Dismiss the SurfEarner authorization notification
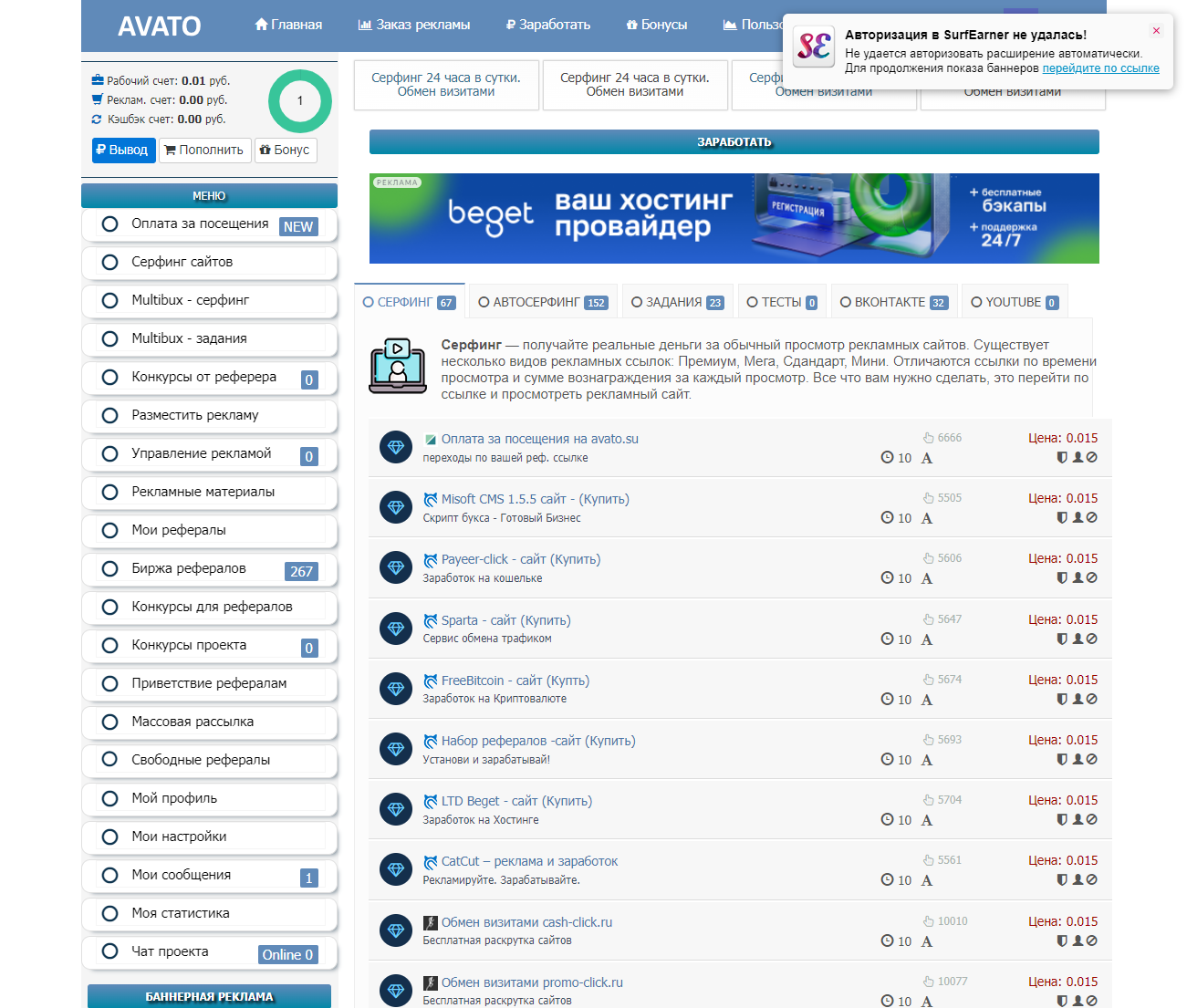This screenshot has height=1008, width=1187. click(1156, 31)
